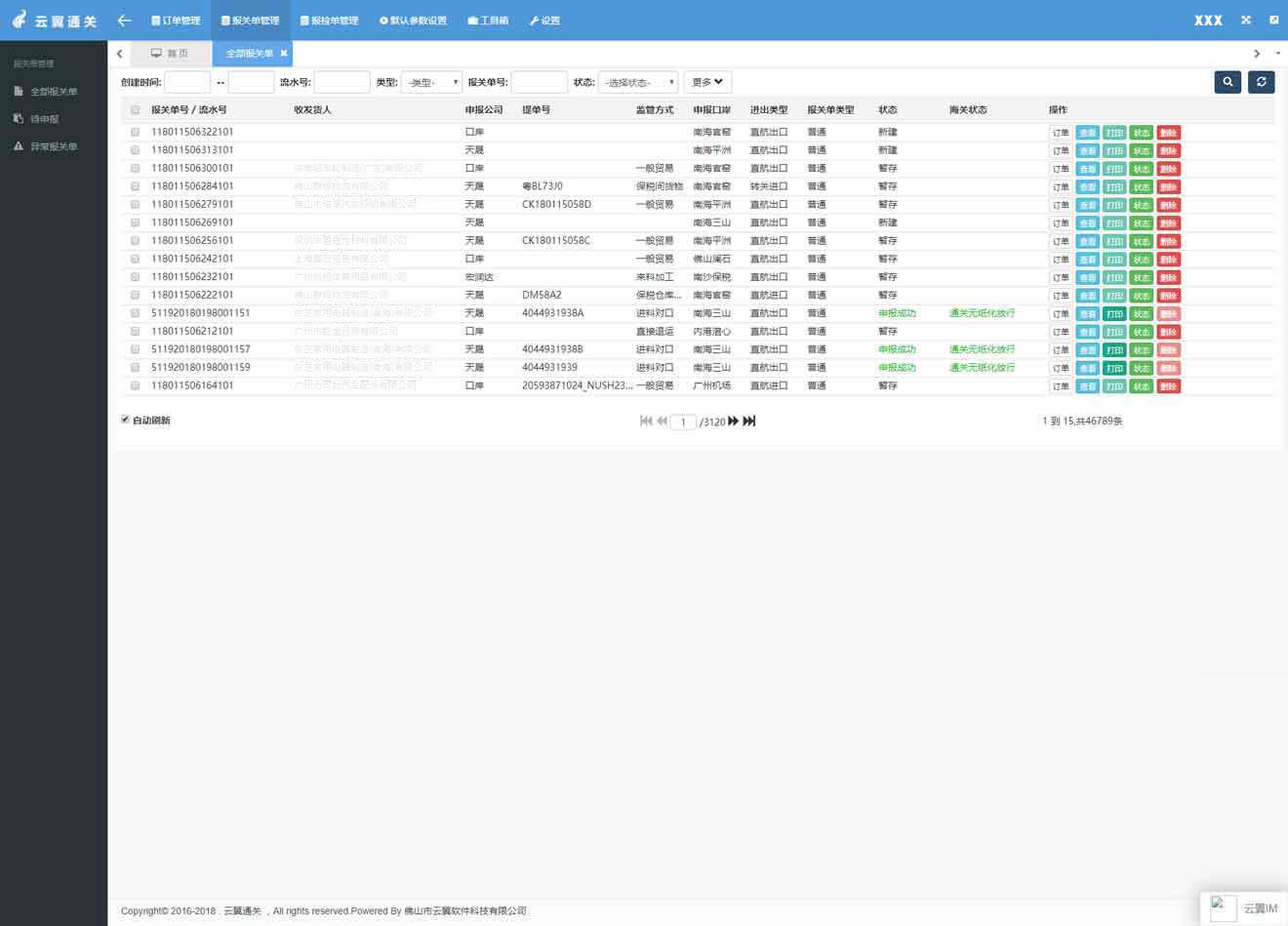Check the select-all checkbox in table header
The width and height of the screenshot is (1288, 926).
coord(135,110)
